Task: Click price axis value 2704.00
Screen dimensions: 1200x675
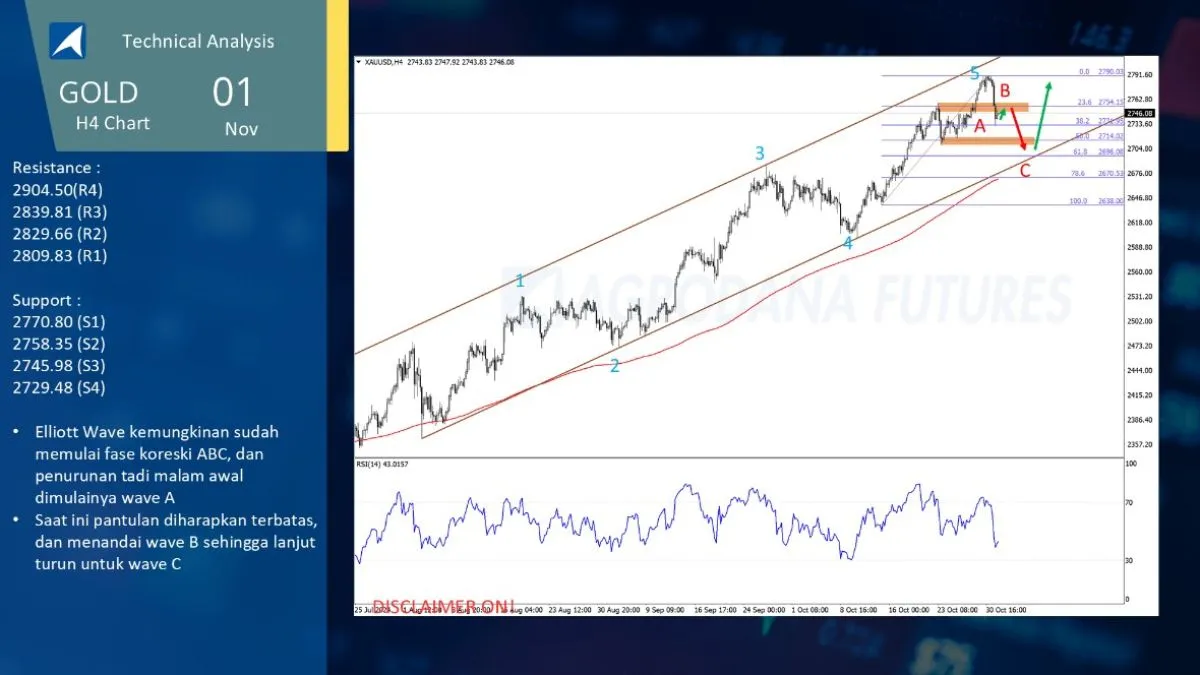Action: pyautogui.click(x=1139, y=149)
